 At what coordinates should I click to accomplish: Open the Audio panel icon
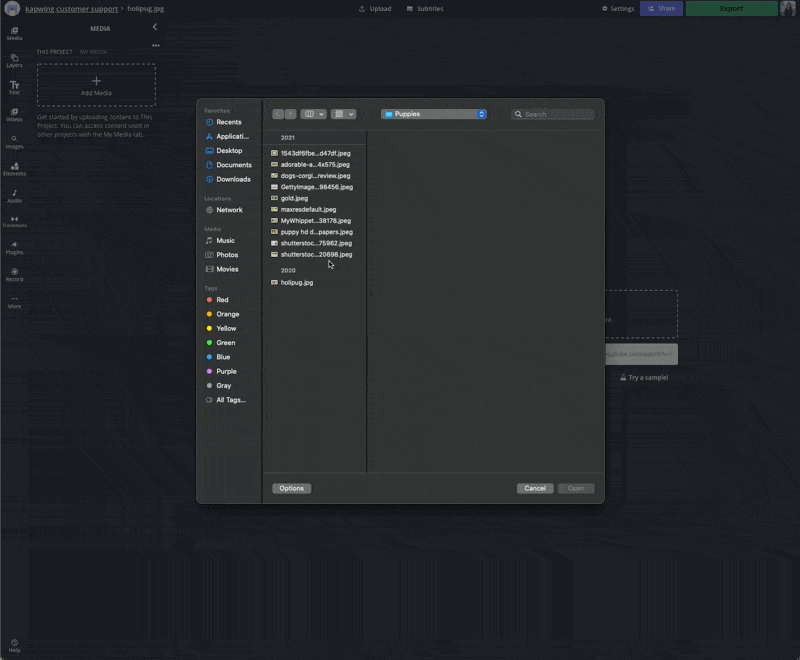(14, 195)
